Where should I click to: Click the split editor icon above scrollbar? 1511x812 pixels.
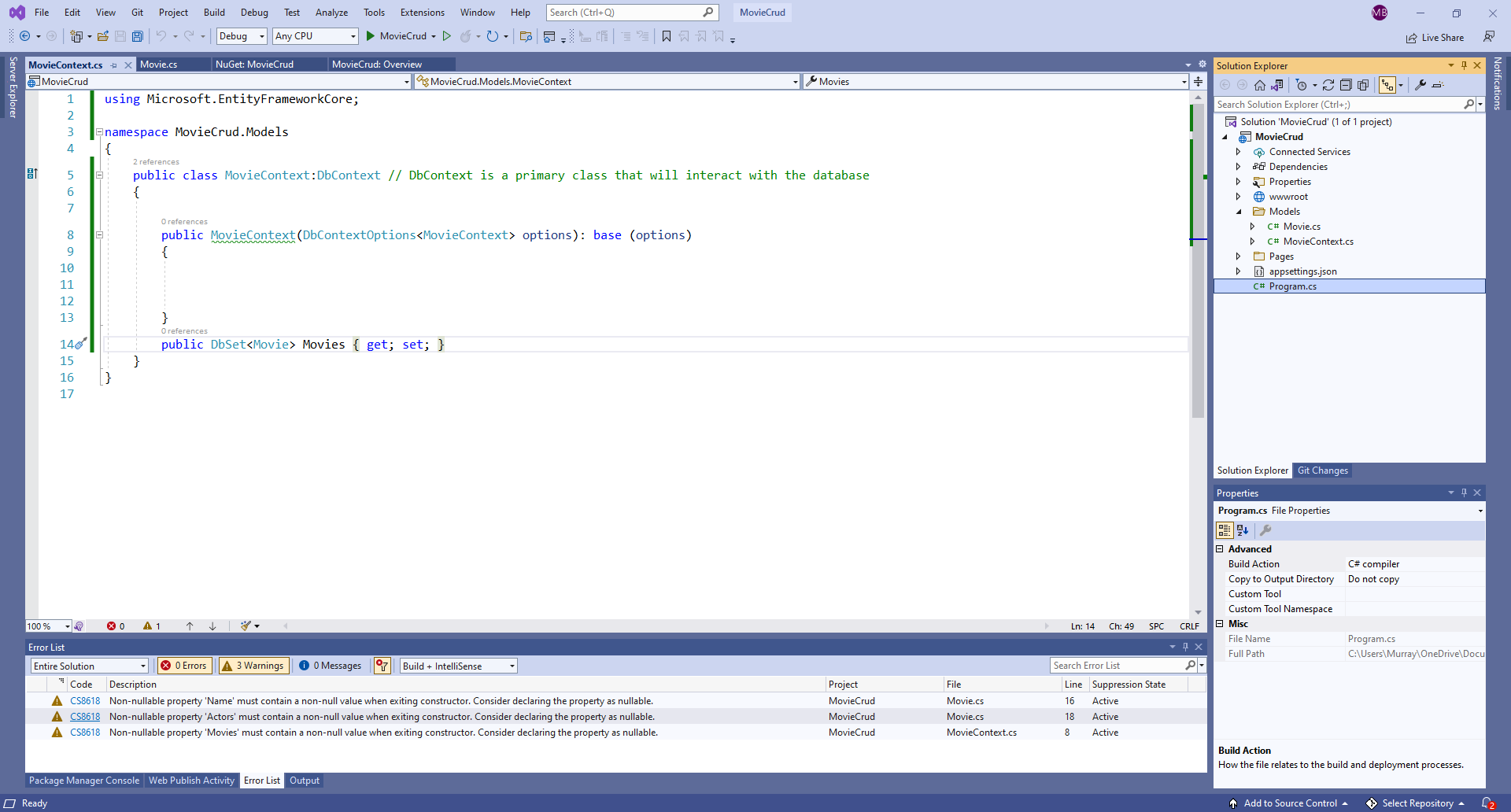(1198, 82)
